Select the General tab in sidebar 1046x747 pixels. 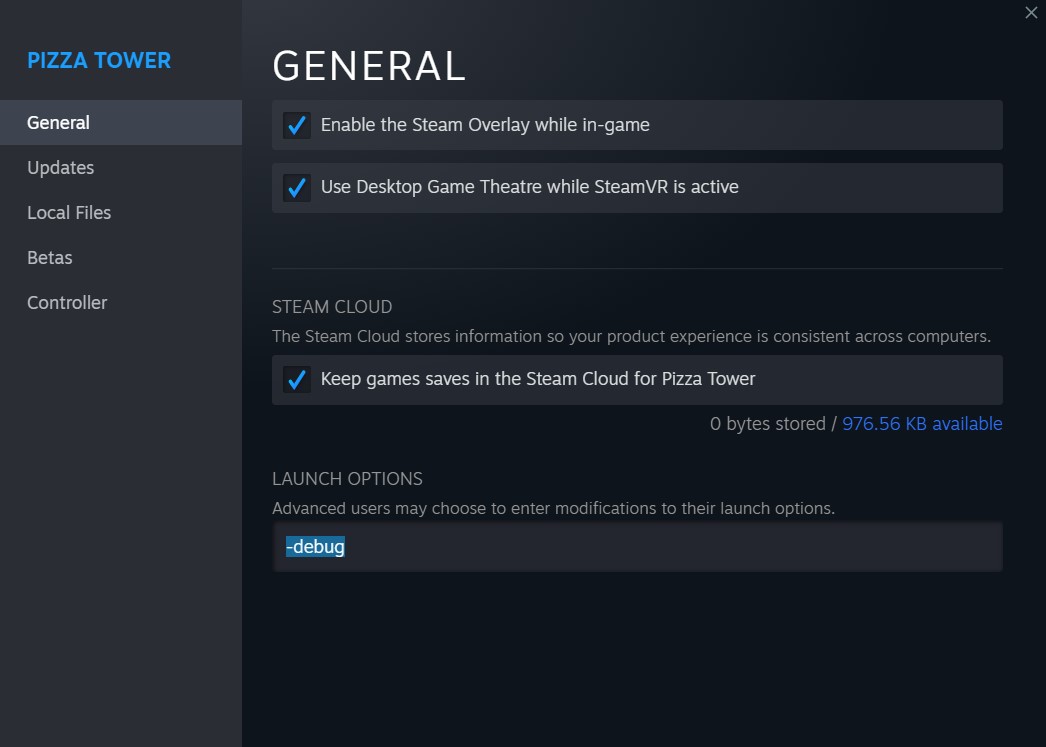(58, 123)
